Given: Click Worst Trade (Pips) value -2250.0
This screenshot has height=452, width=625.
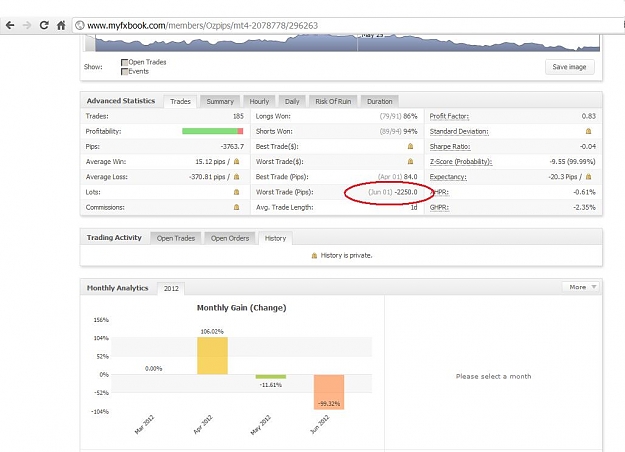Looking at the screenshot, I should 406,192.
